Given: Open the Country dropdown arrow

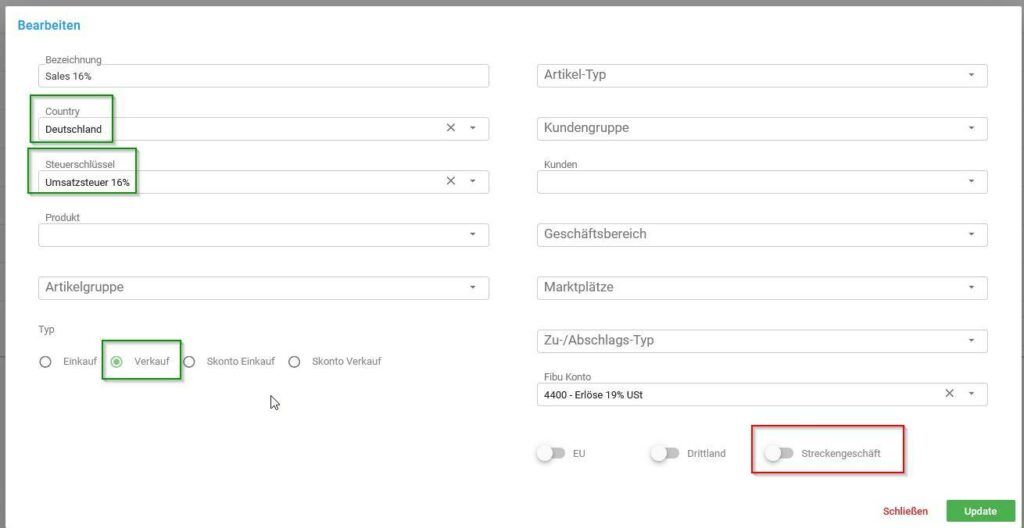Looking at the screenshot, I should [473, 128].
